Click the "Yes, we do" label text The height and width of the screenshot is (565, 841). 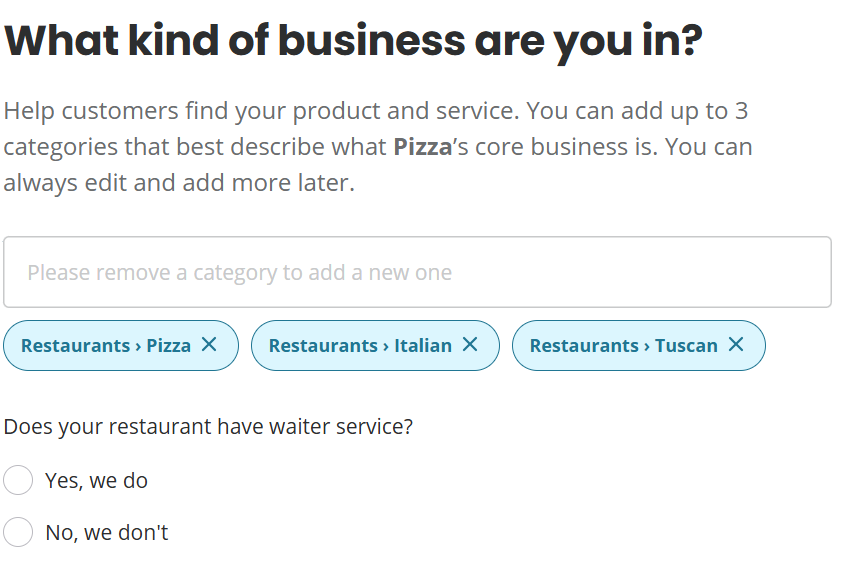point(96,481)
